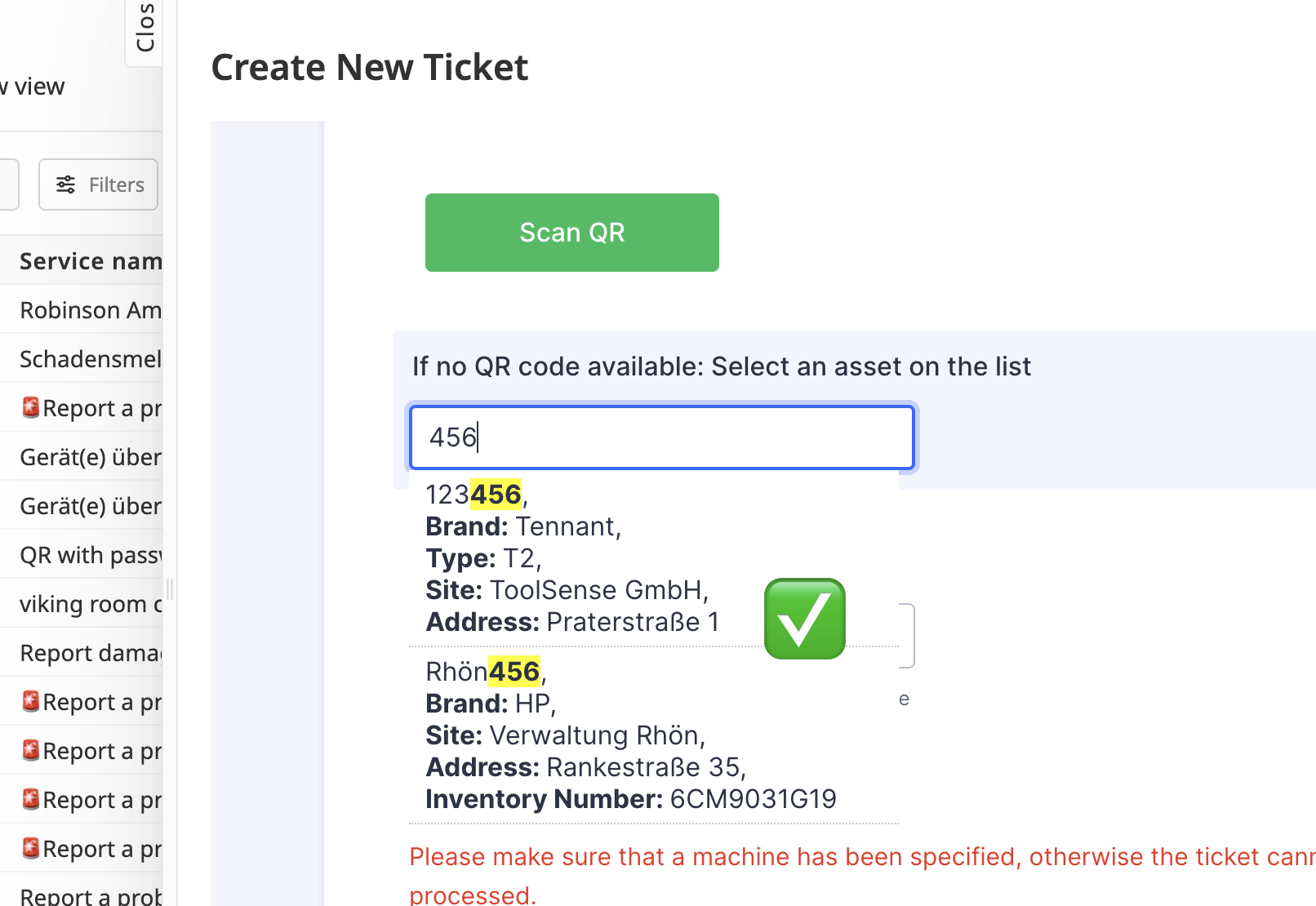The height and width of the screenshot is (906, 1316).
Task: Click the panel resize handle beside the list
Action: pos(170,589)
